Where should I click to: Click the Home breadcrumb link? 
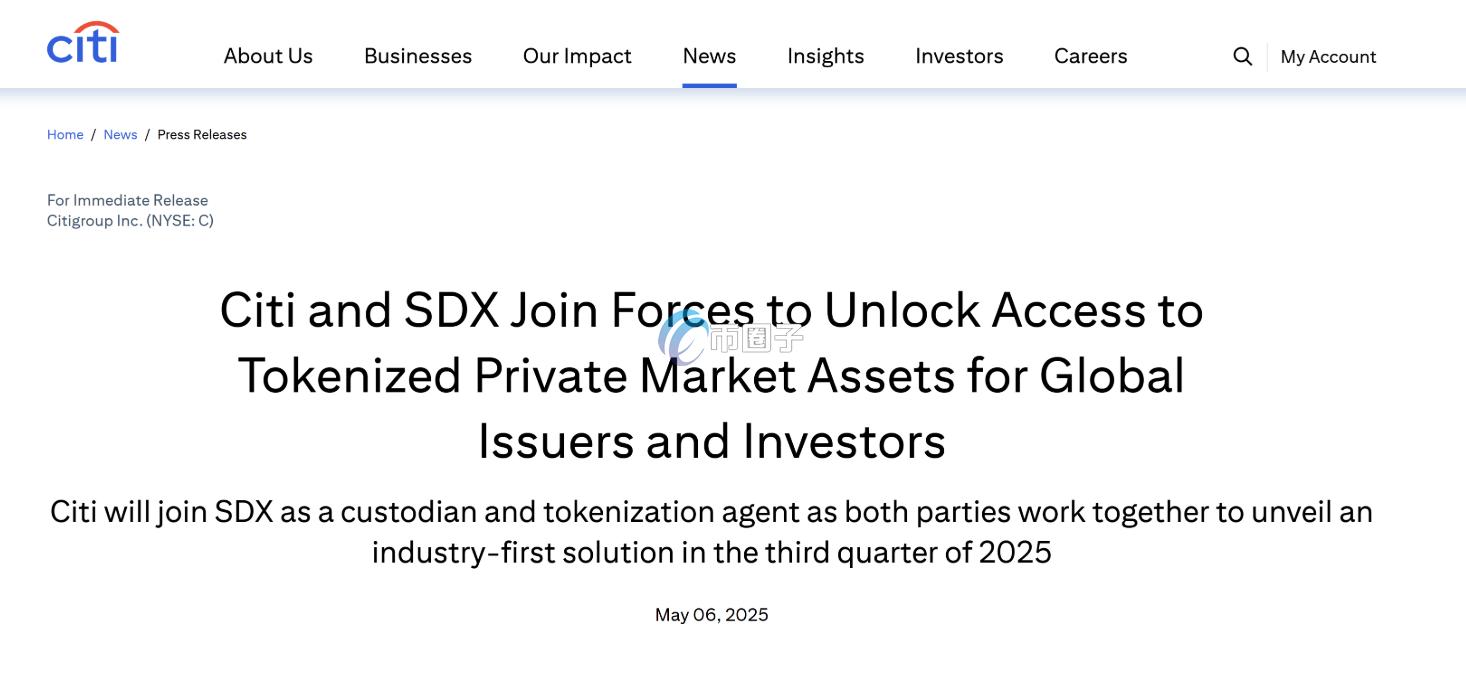point(65,135)
